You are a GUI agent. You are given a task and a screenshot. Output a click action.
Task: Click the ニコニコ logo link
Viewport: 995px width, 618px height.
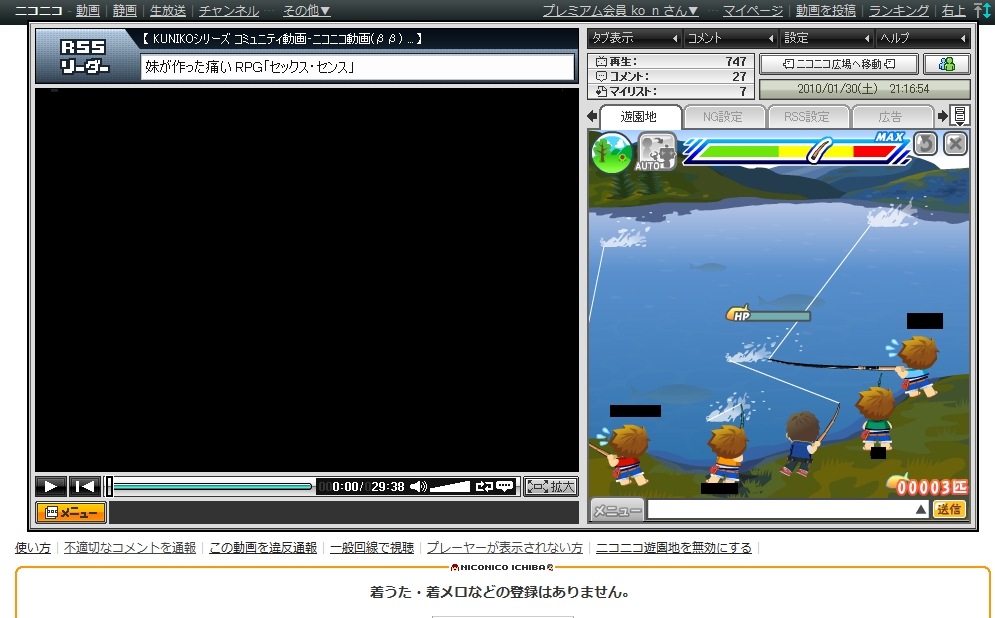(x=38, y=11)
